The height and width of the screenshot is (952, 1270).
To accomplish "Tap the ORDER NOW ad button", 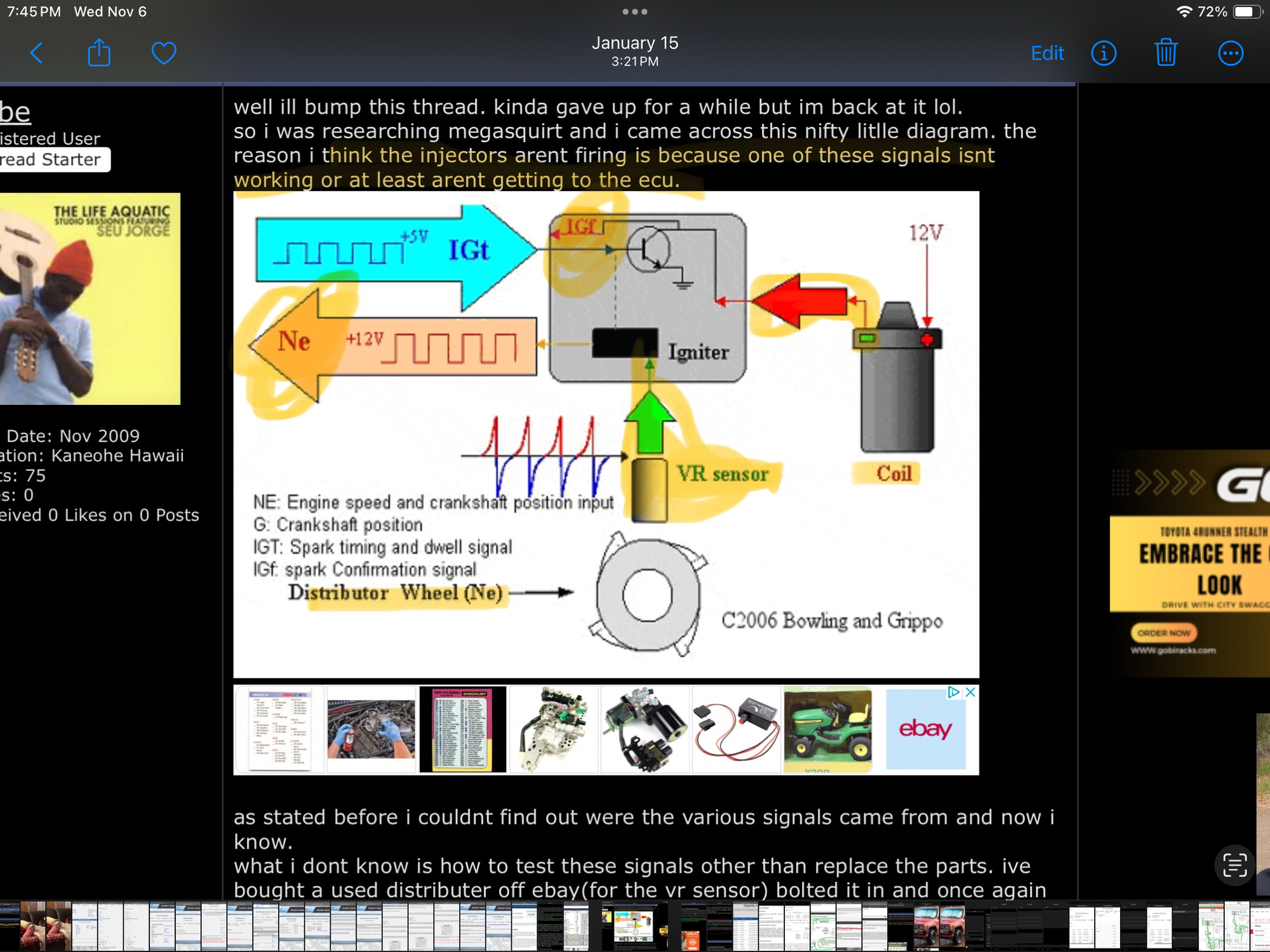I will coord(1163,633).
